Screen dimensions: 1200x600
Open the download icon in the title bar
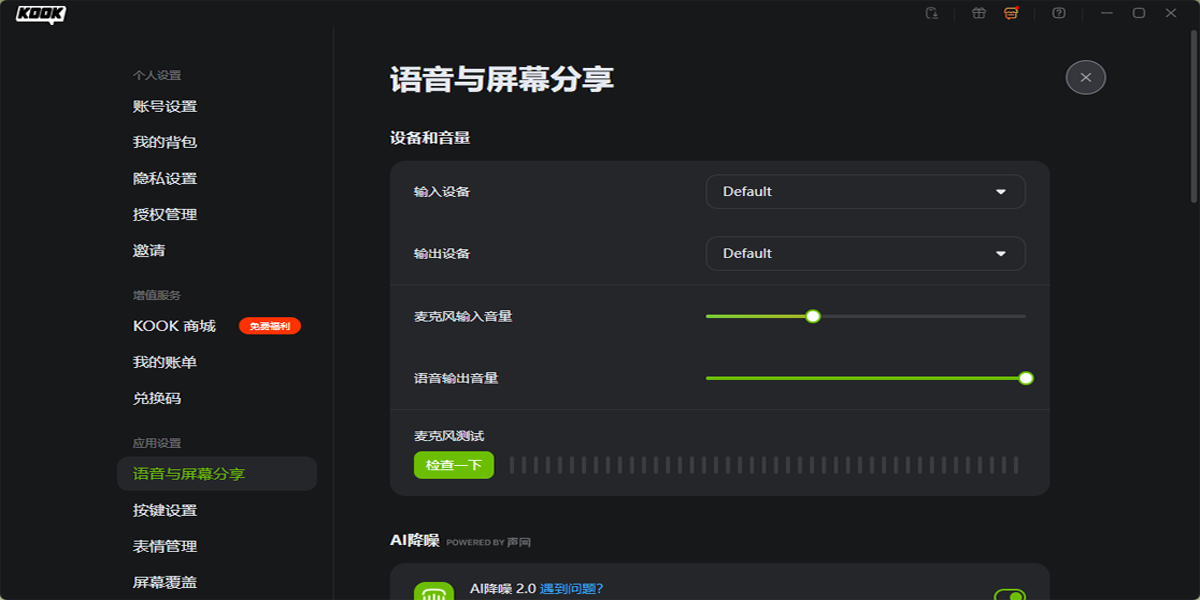[931, 13]
